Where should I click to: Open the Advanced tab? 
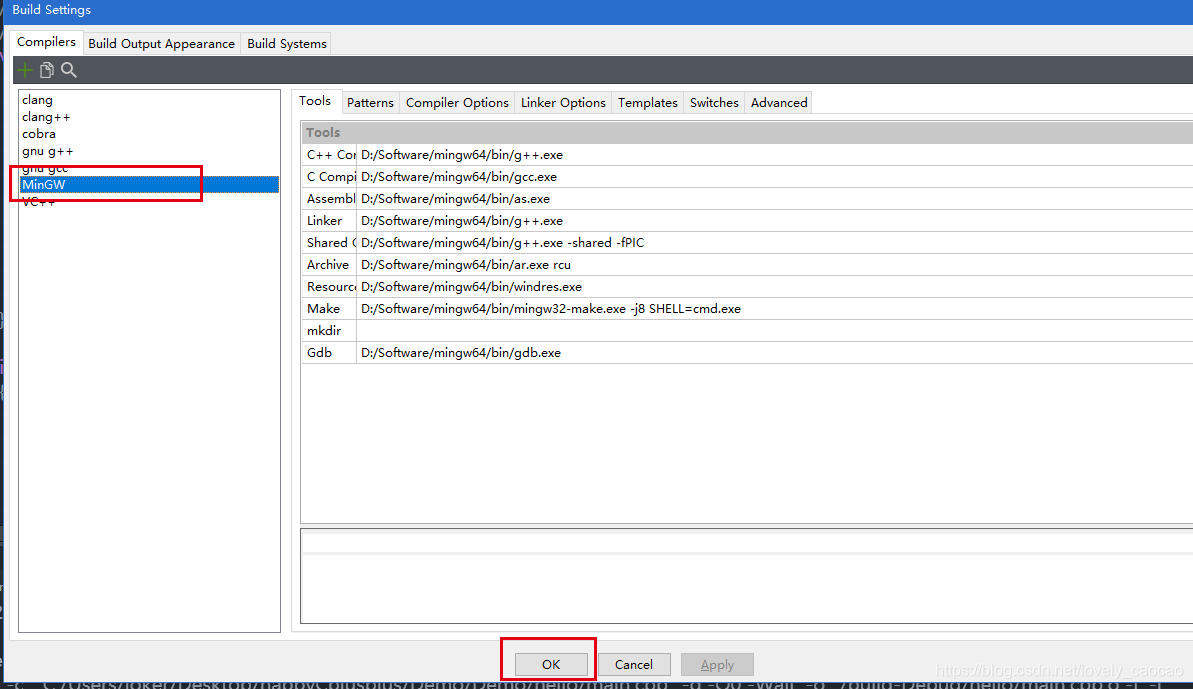pyautogui.click(x=778, y=101)
